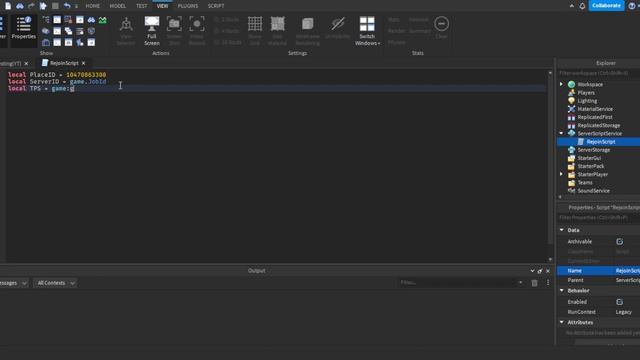Screen dimensions: 640x360
Task: Select StarterGui in Explorer tree
Action: [589, 158]
